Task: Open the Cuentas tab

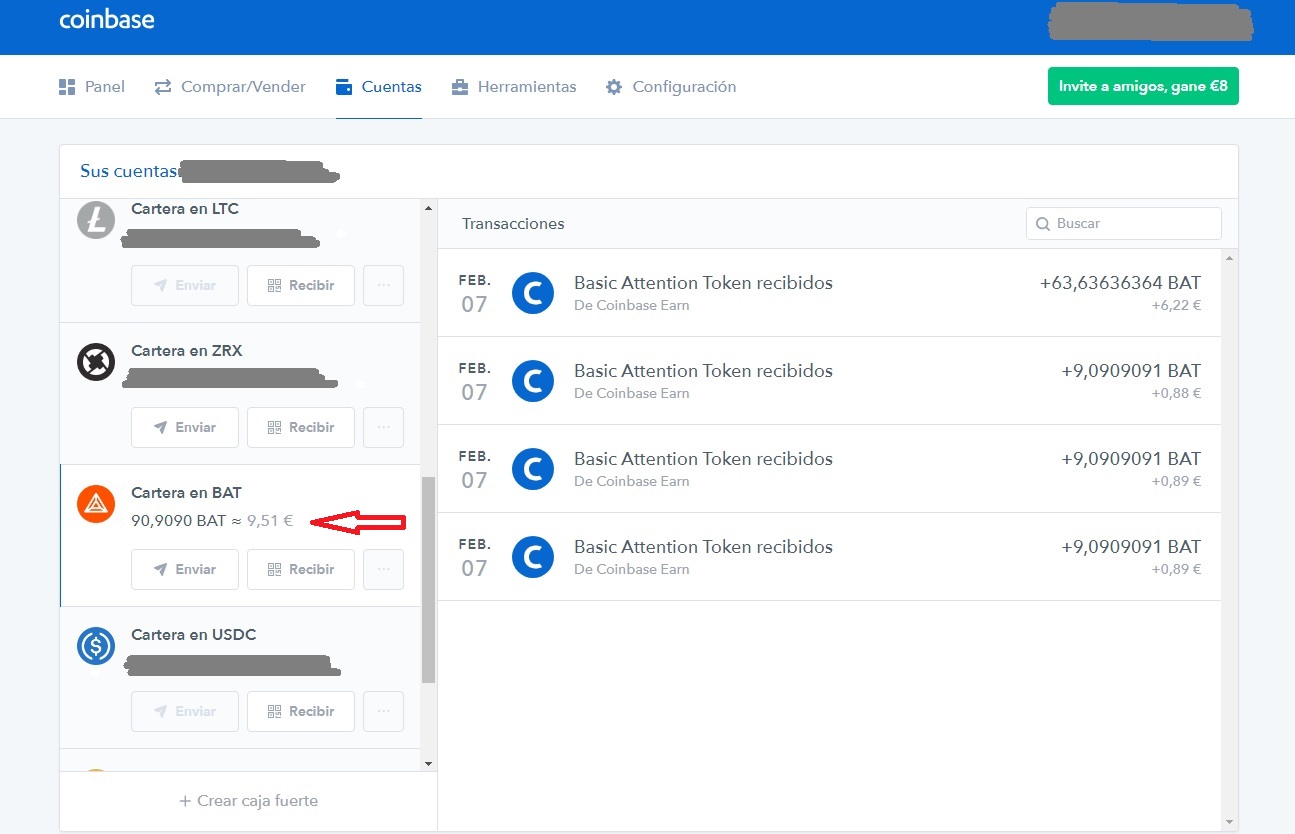Action: click(379, 87)
